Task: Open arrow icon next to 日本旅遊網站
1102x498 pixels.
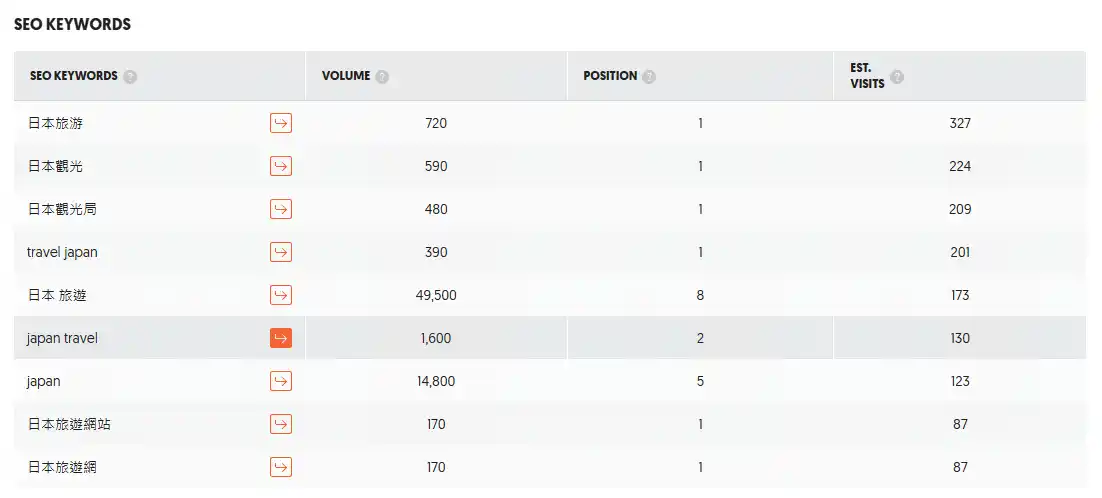Action: tap(281, 424)
